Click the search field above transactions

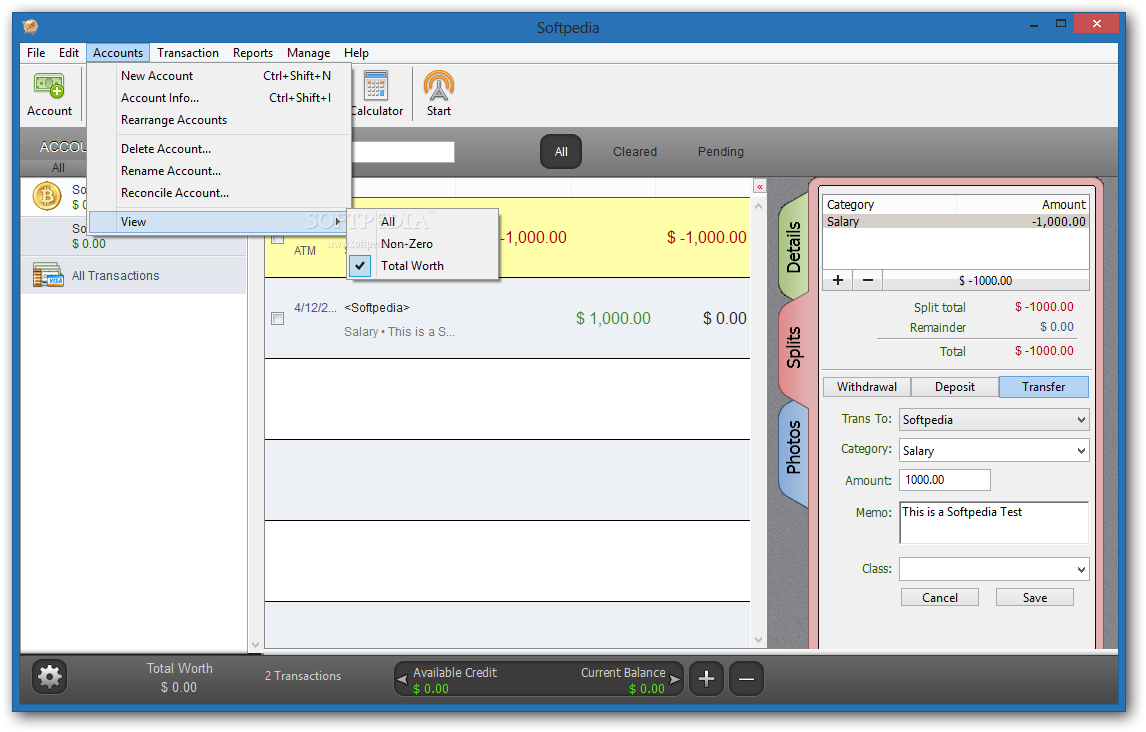tap(403, 152)
